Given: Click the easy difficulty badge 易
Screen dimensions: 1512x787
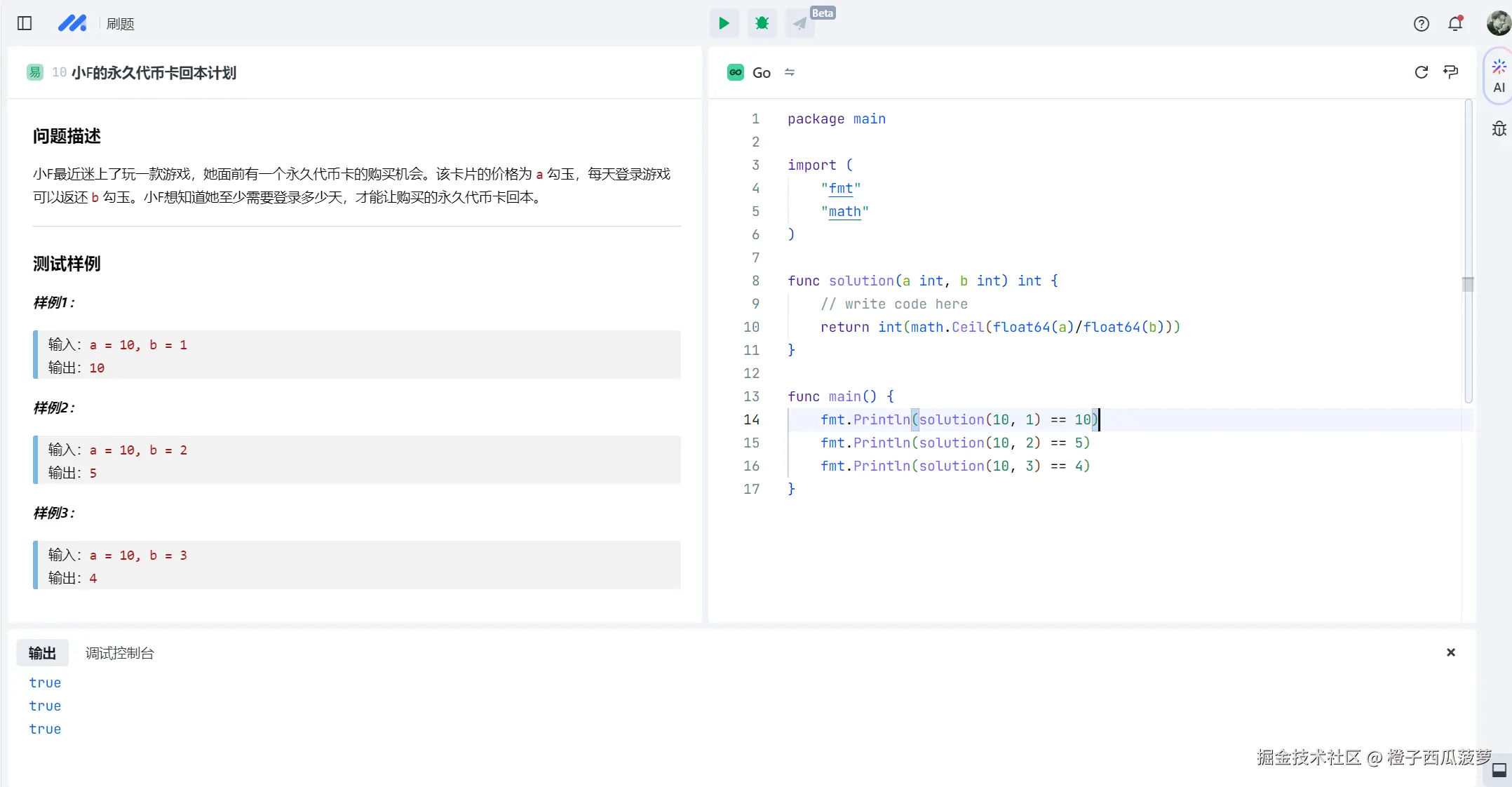Looking at the screenshot, I should 35,72.
